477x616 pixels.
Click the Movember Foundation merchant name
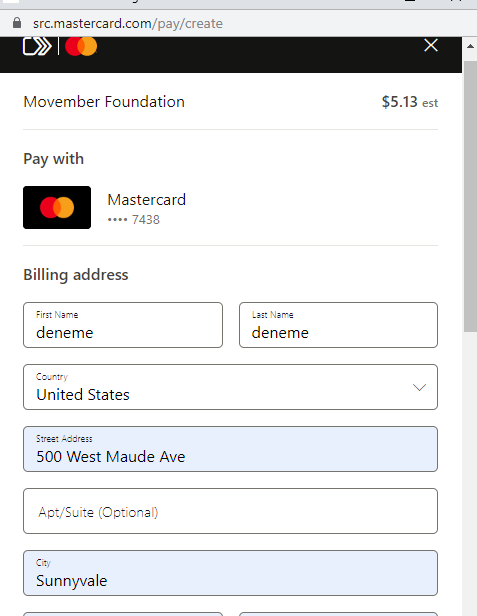104,102
